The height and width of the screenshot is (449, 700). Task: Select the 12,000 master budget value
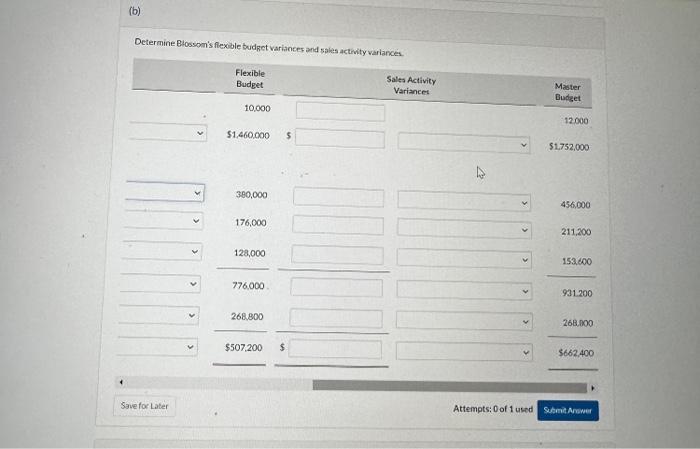(576, 121)
